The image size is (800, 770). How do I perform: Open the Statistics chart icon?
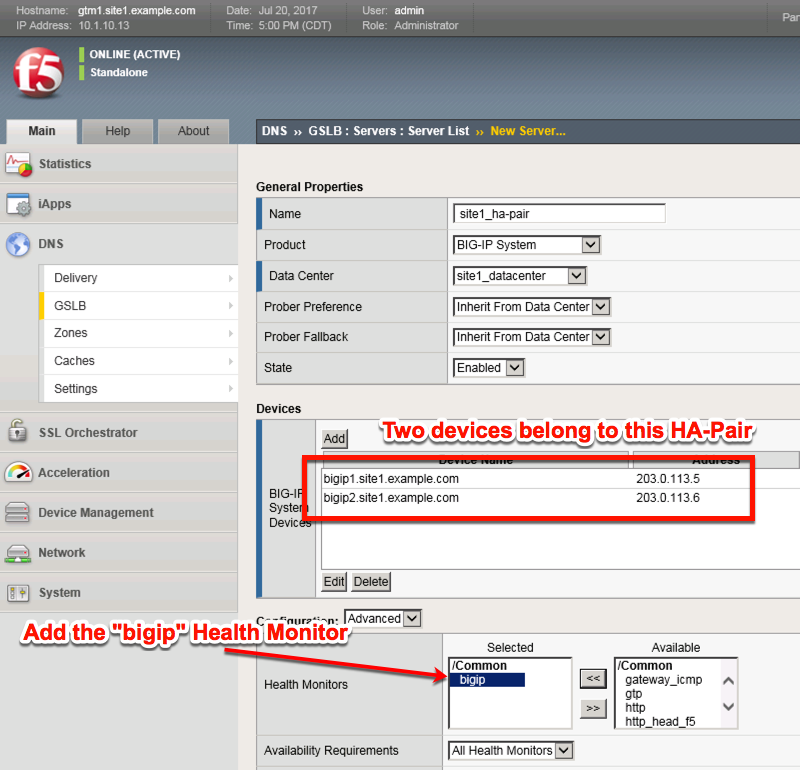18,164
